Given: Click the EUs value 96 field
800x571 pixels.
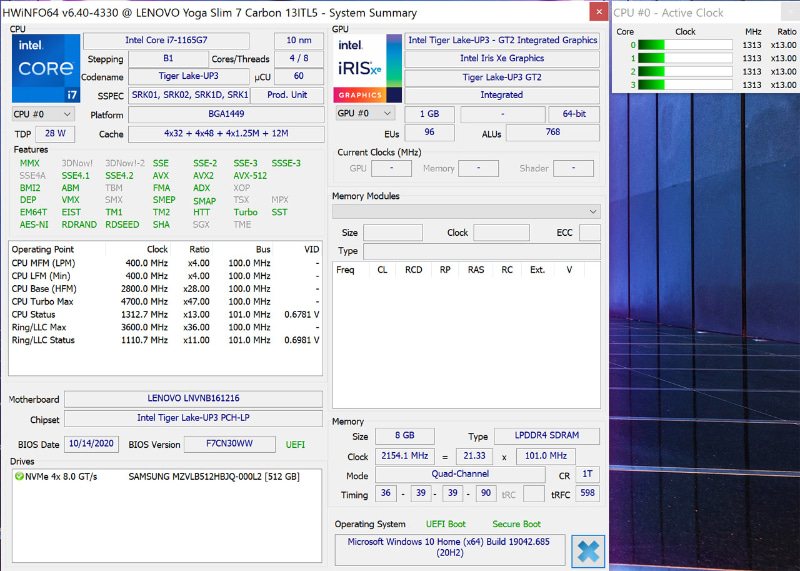Looking at the screenshot, I should coord(430,133).
